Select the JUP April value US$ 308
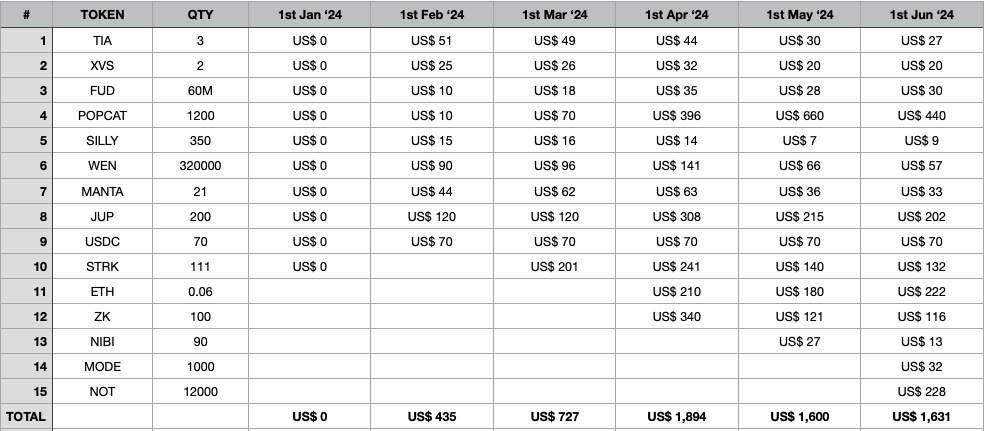The width and height of the screenshot is (986, 431). click(677, 216)
